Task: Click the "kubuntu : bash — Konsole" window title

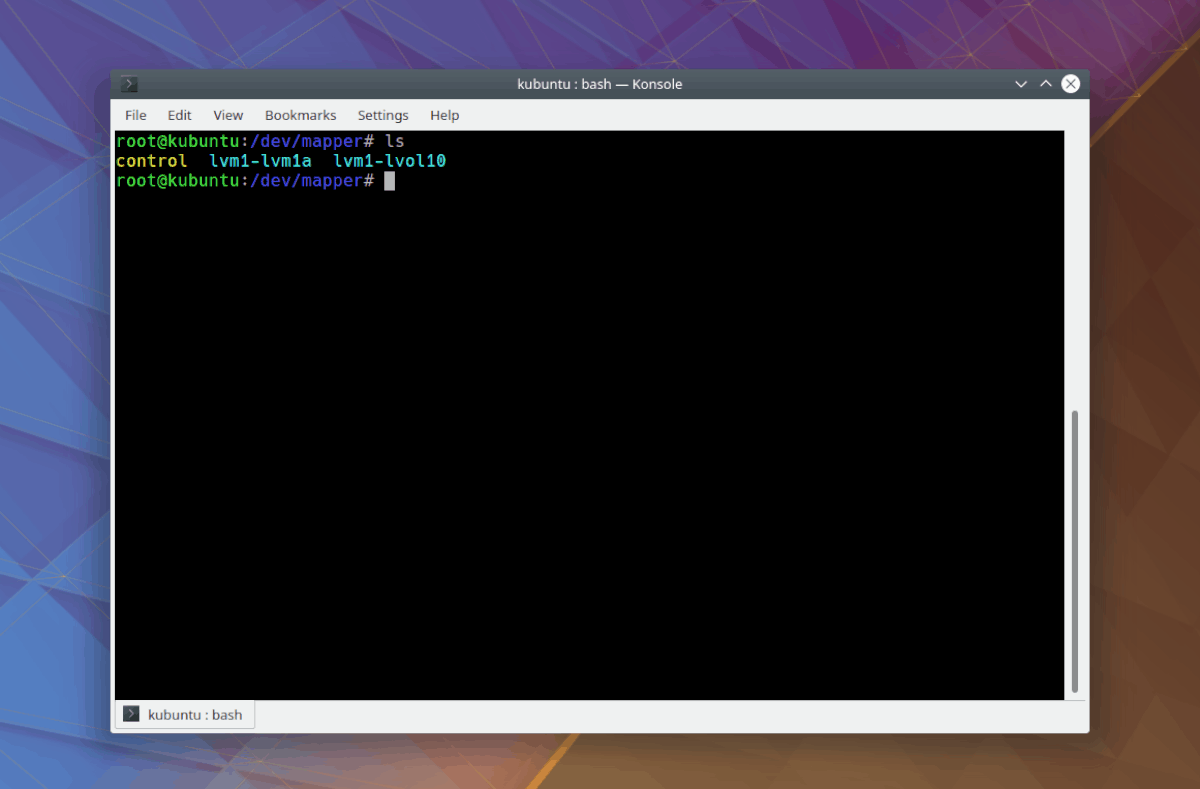Action: coord(599,84)
